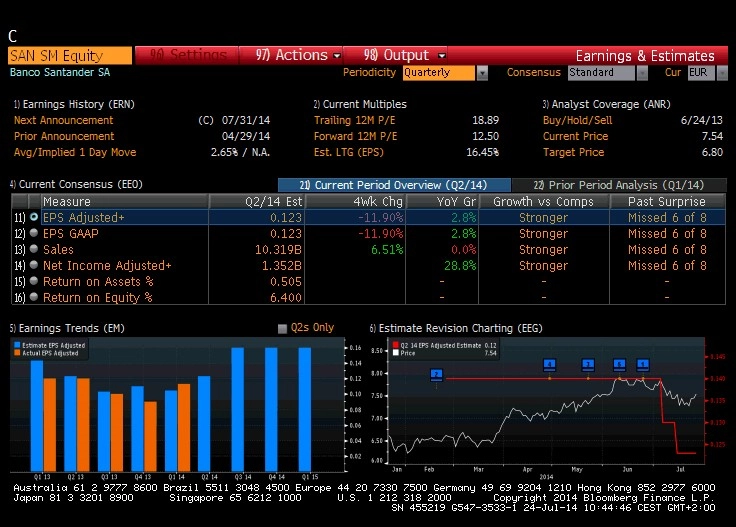The height and width of the screenshot is (527, 736).
Task: Click the arrow beside Standard consensus
Action: coord(642,73)
